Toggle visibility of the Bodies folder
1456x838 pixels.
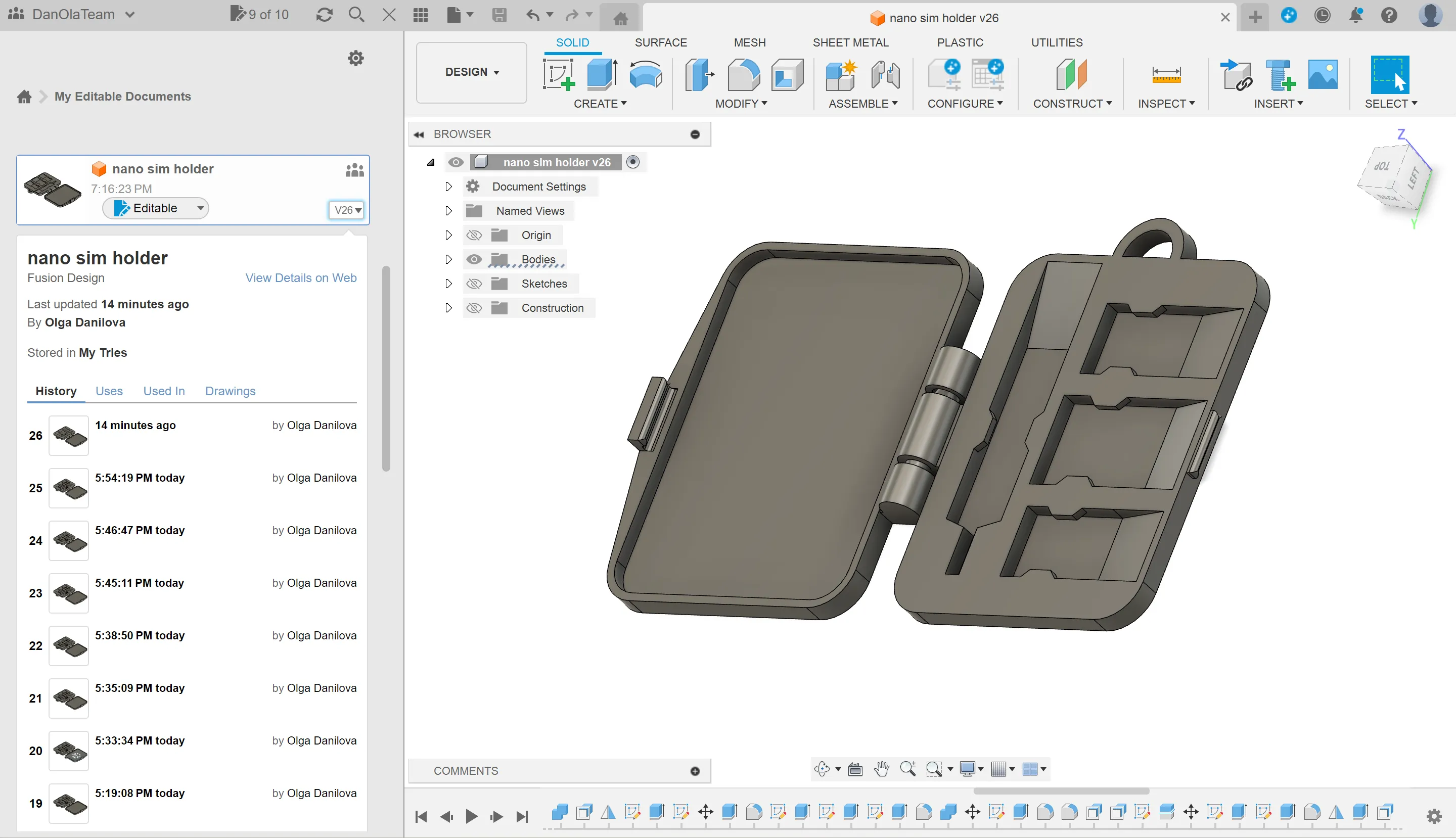[474, 260]
